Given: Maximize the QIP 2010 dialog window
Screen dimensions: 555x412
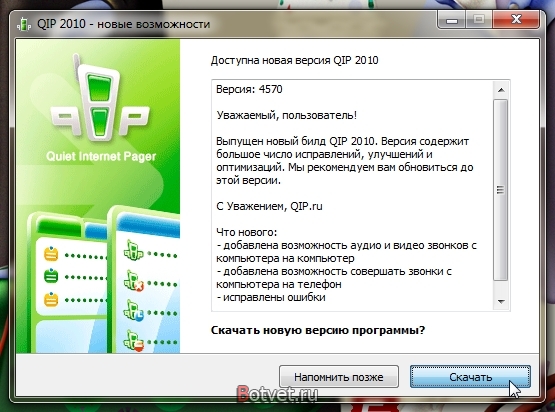Looking at the screenshot, I should [x=479, y=20].
